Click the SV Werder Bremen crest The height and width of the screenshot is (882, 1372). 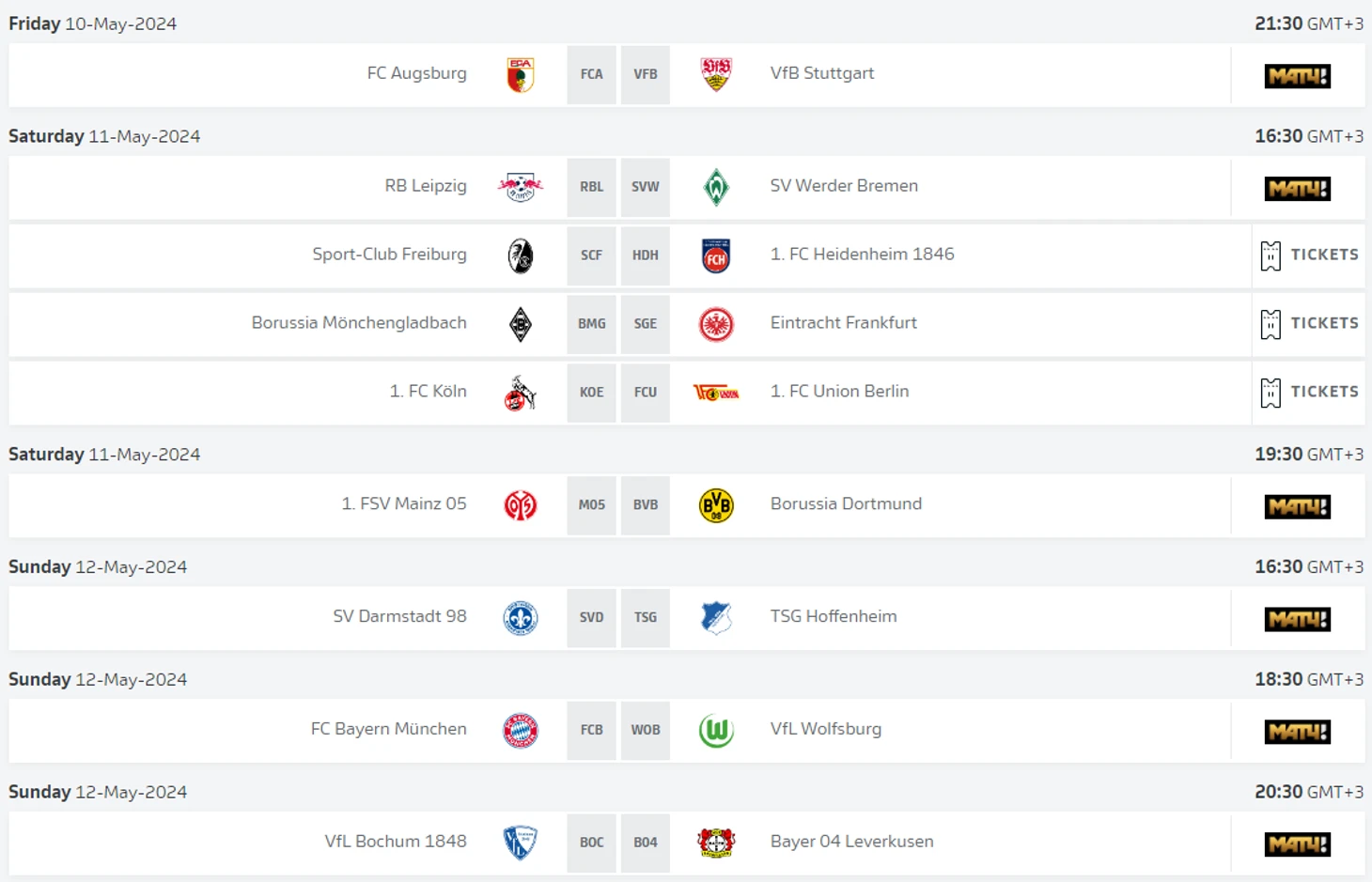point(716,187)
